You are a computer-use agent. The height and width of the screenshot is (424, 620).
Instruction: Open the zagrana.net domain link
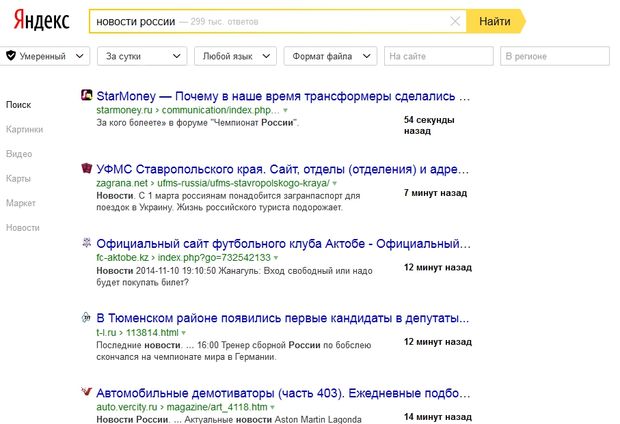(x=122, y=183)
